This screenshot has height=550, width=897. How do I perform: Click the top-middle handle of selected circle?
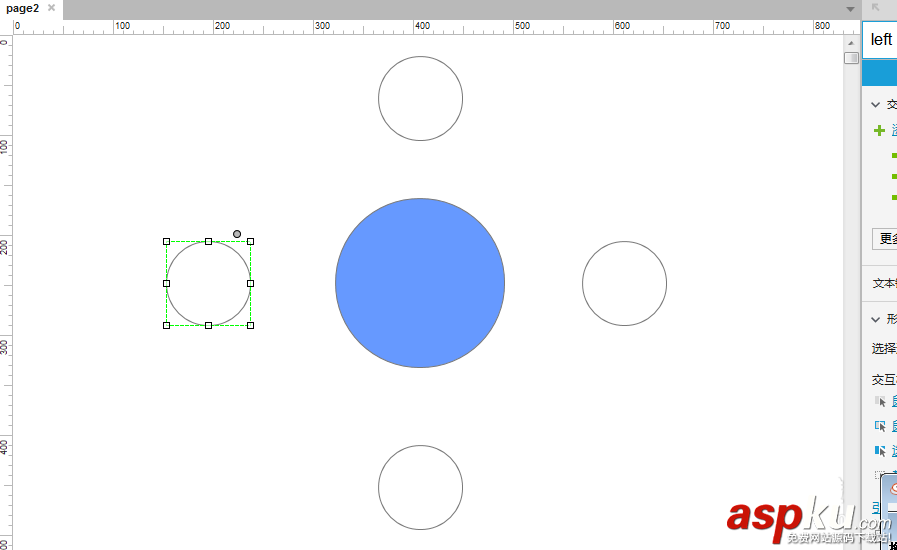tap(208, 242)
